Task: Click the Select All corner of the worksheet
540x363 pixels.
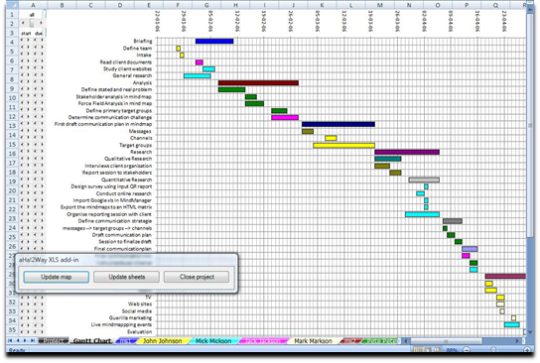Action: pyautogui.click(x=12, y=5)
